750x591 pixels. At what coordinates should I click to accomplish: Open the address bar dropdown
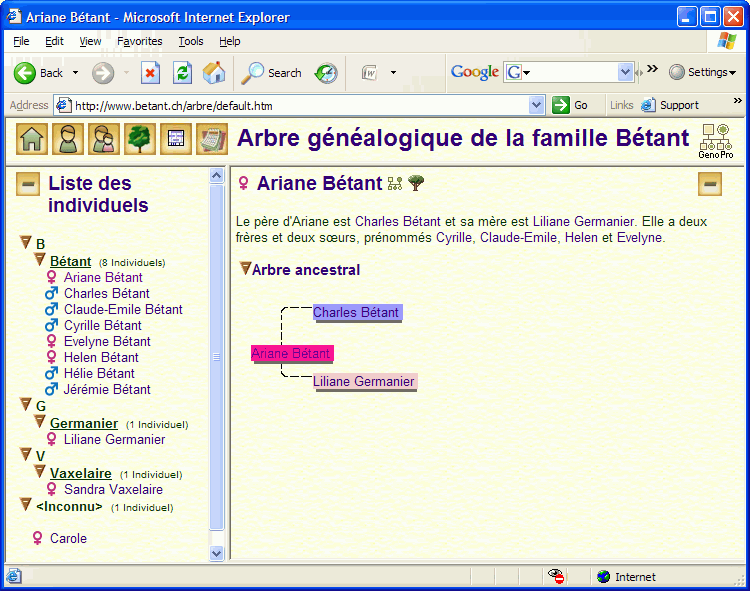[x=537, y=105]
